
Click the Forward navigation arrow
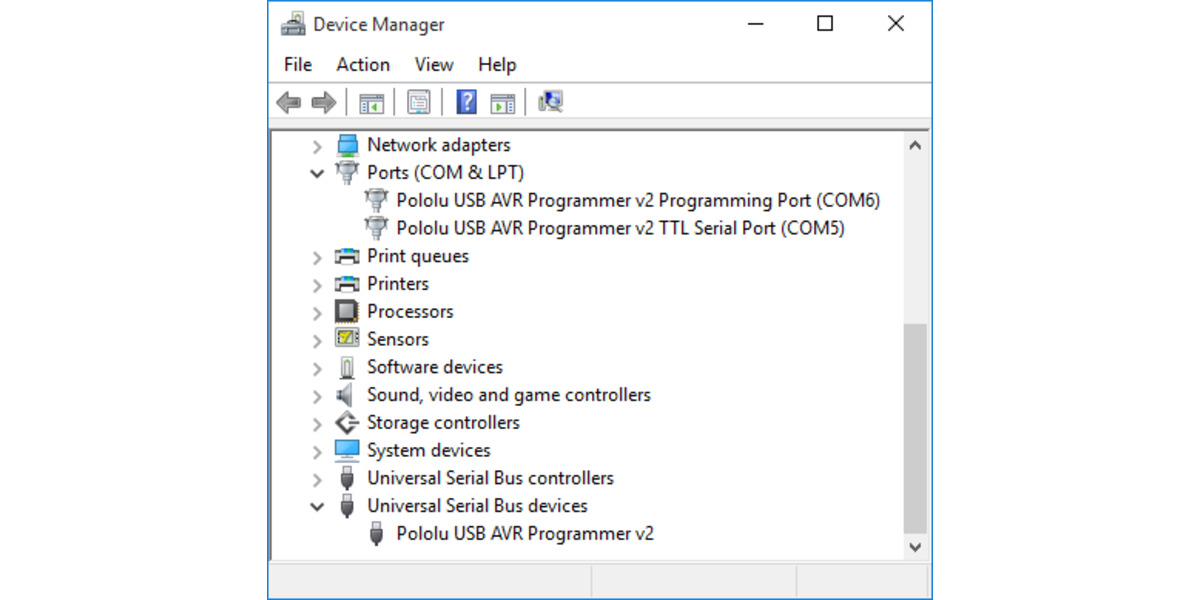323,101
